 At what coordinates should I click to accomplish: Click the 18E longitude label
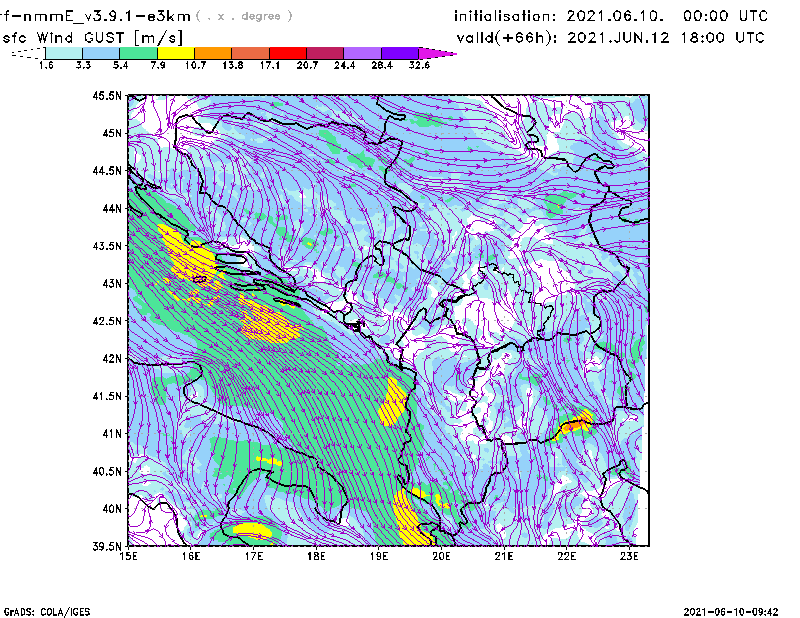[x=316, y=556]
